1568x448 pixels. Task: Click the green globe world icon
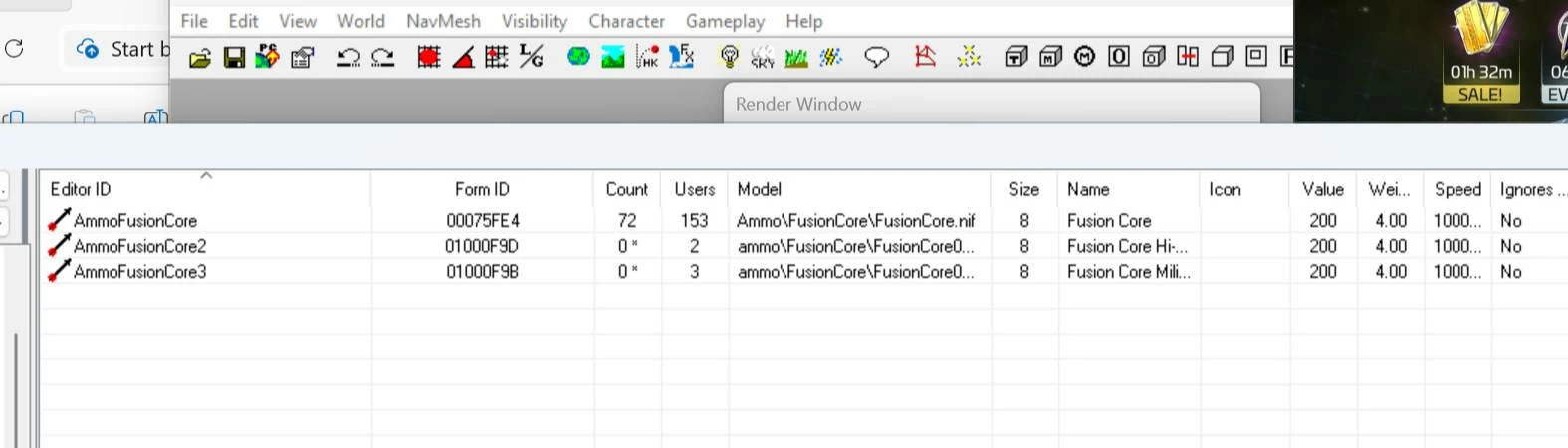click(x=578, y=57)
